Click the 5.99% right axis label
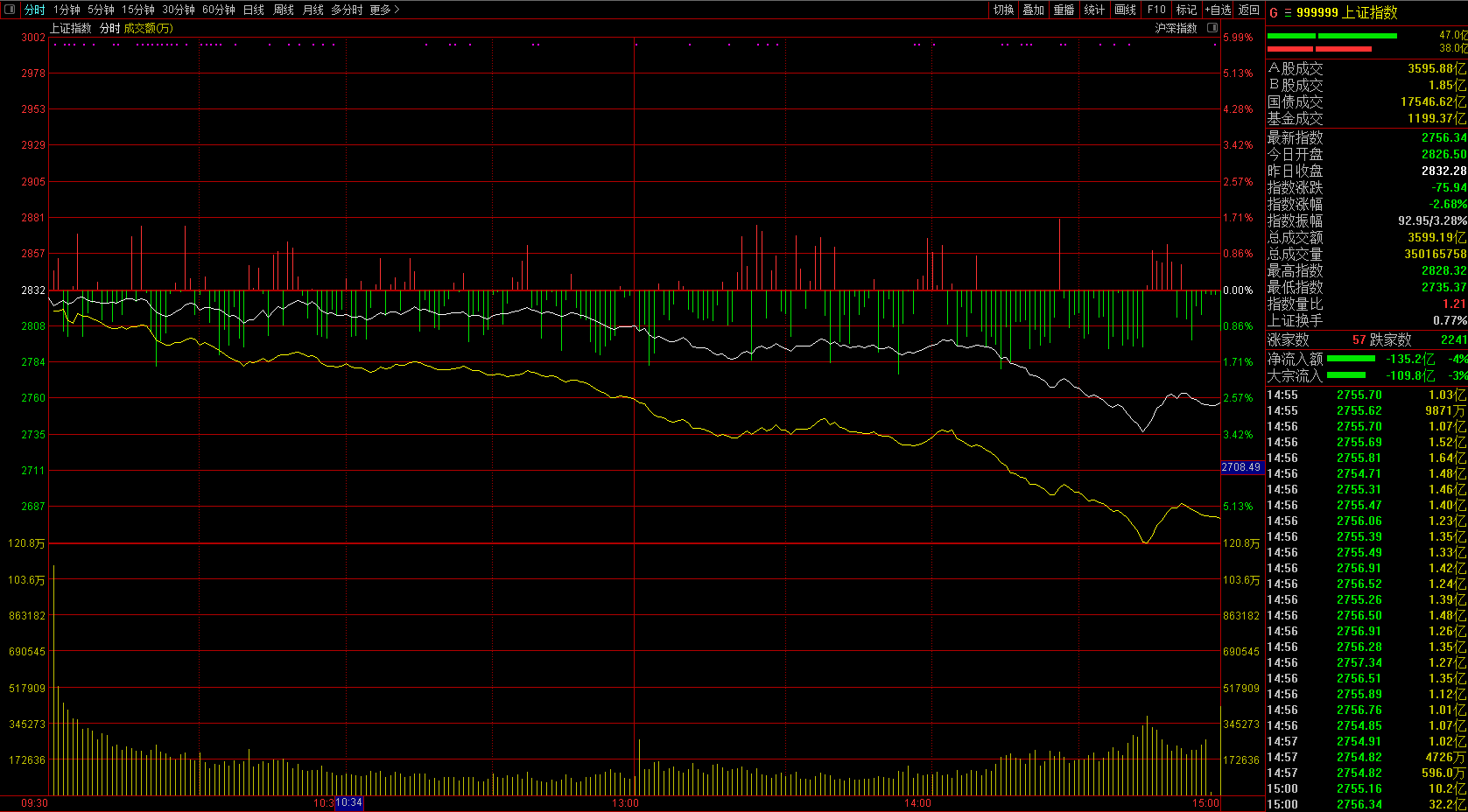The height and width of the screenshot is (812, 1468). pyautogui.click(x=1238, y=38)
